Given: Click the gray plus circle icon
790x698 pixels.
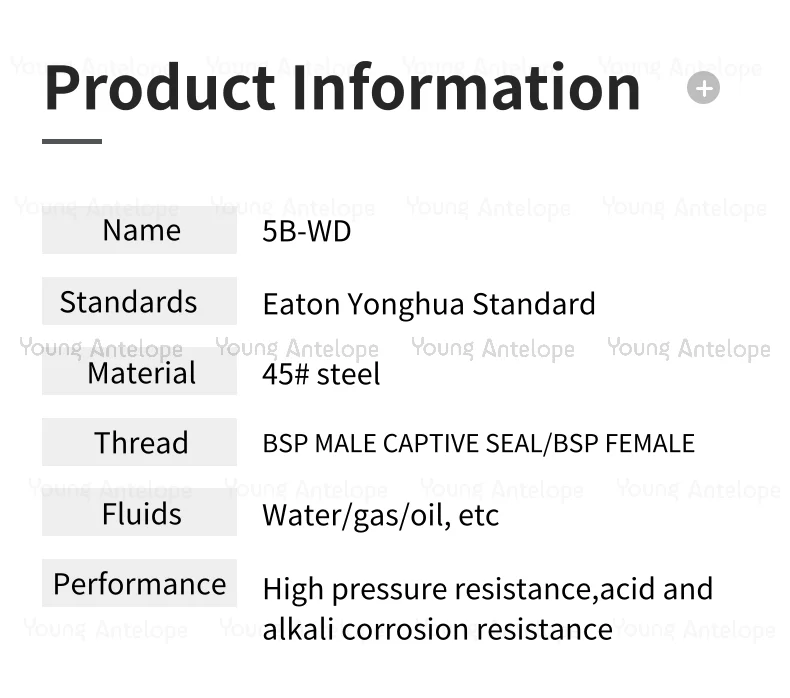Looking at the screenshot, I should coord(703,88).
